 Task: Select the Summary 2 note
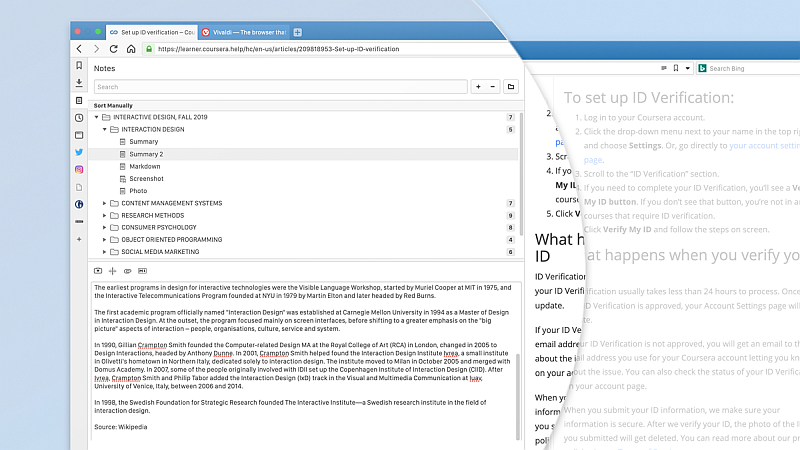(x=146, y=154)
